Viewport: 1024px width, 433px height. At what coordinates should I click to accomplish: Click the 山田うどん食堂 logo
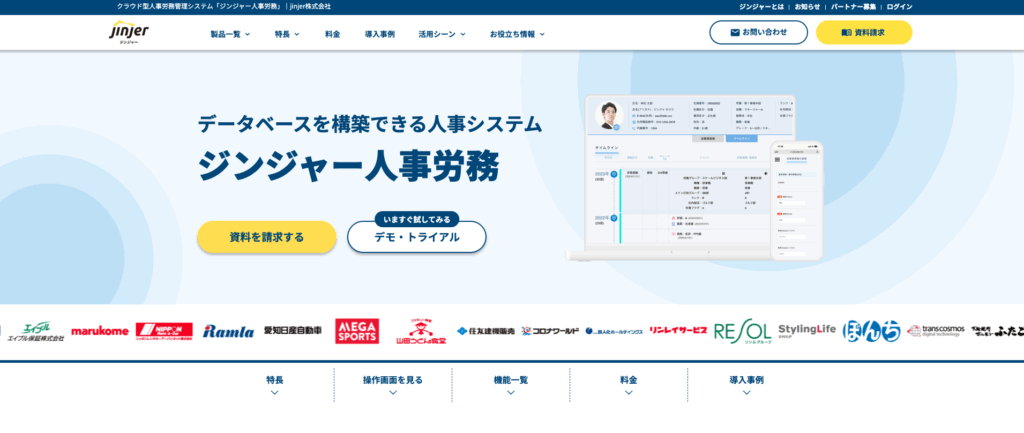click(x=421, y=332)
